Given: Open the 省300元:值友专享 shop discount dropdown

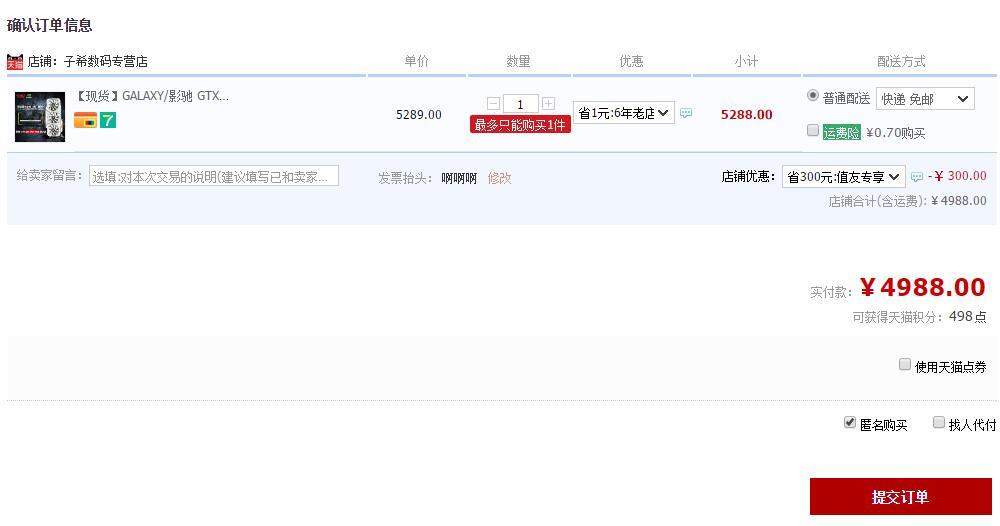Looking at the screenshot, I should (x=843, y=177).
